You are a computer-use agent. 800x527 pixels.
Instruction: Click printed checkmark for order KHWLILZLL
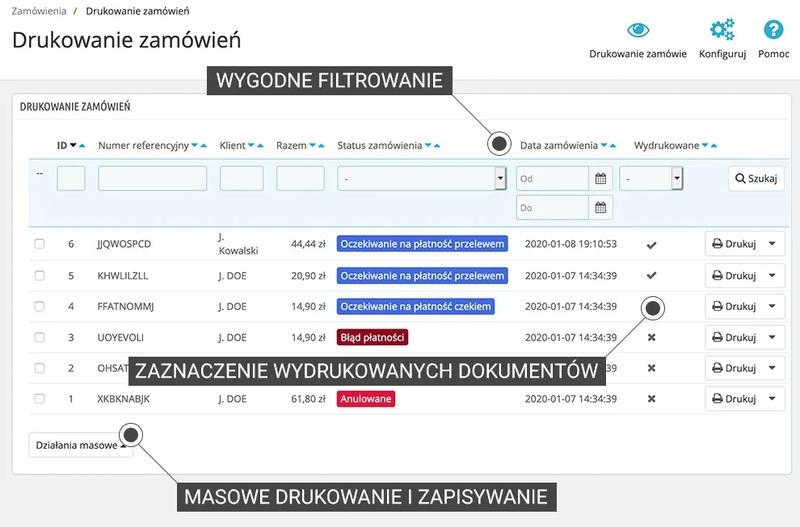click(651, 275)
